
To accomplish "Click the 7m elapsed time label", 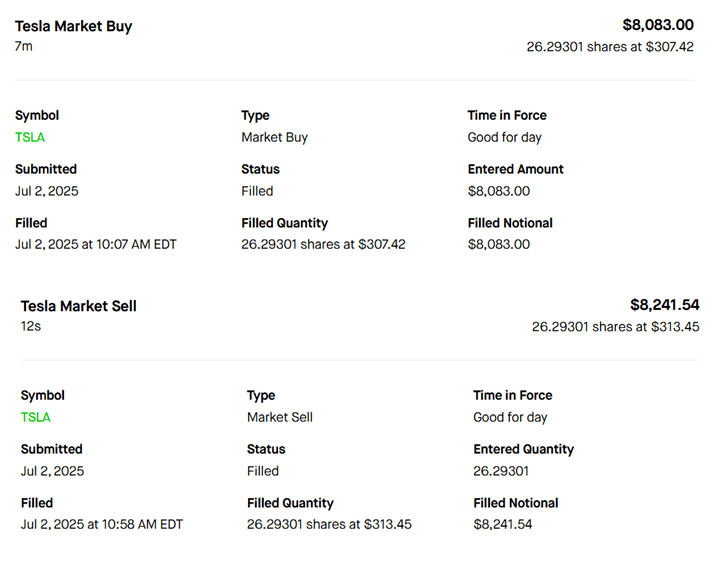I will point(23,46).
